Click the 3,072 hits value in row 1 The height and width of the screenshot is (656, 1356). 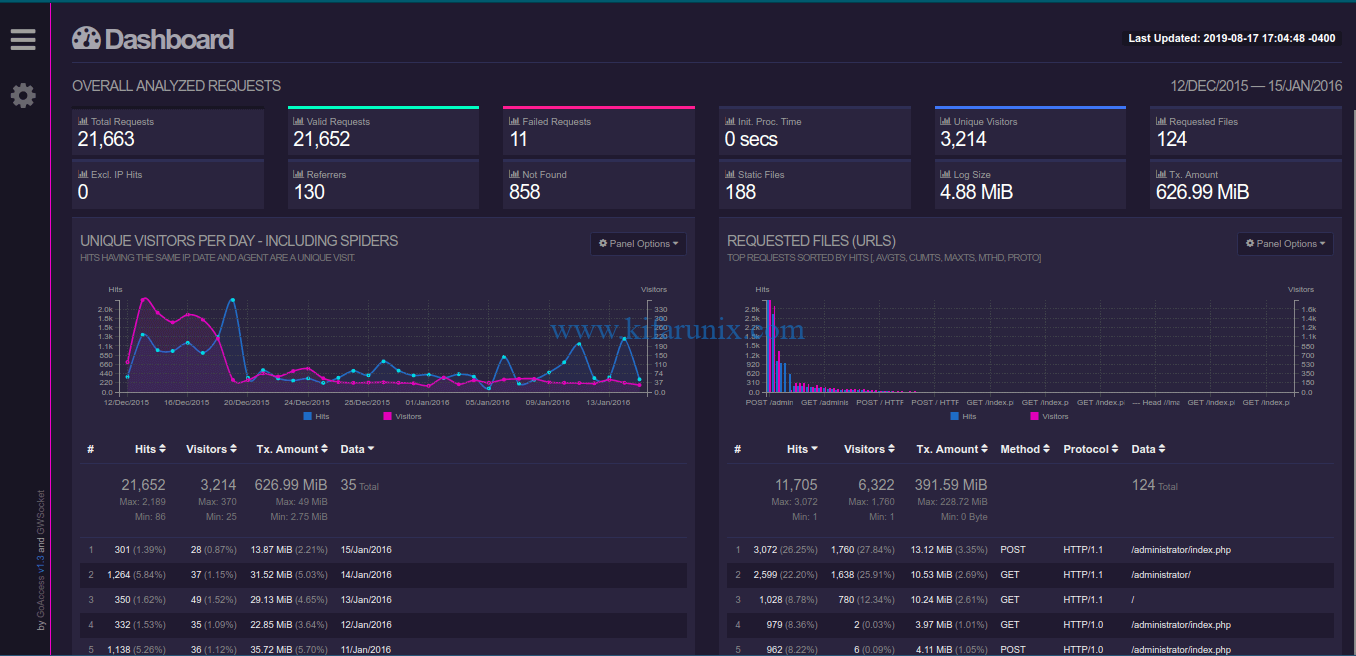coord(764,550)
